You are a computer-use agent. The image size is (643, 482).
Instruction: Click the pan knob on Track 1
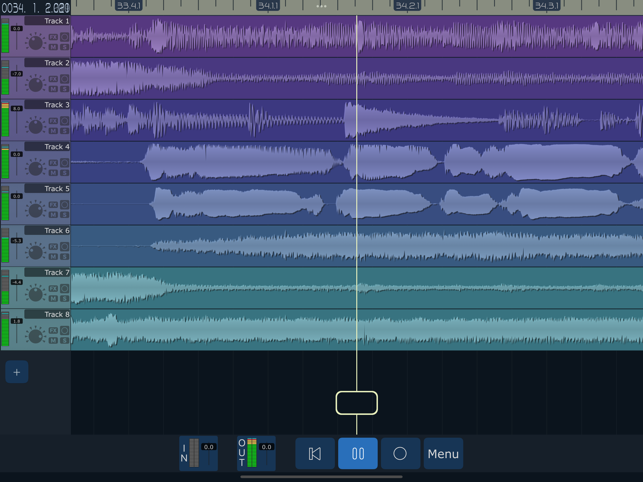tap(36, 42)
